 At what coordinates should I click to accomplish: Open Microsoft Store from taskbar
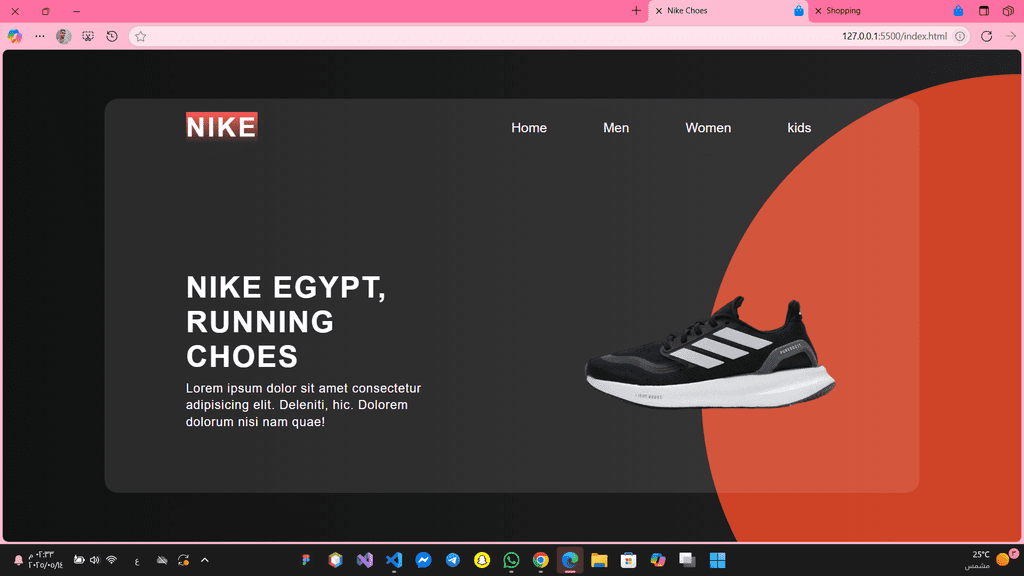(x=628, y=560)
